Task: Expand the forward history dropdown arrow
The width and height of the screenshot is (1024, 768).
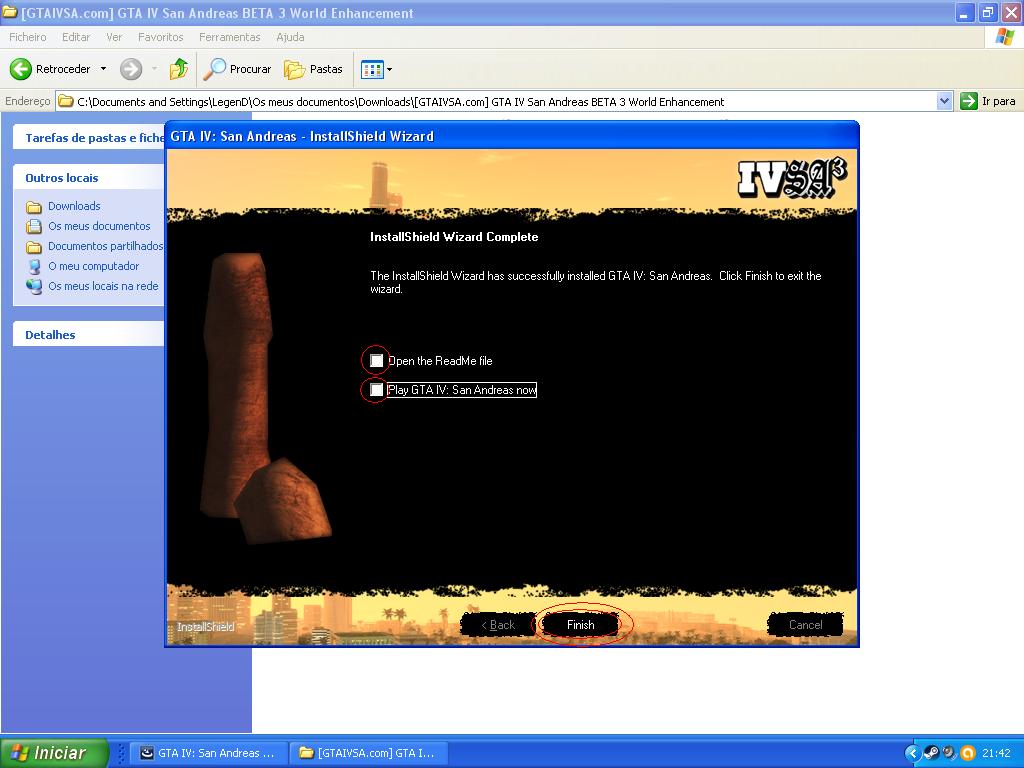Action: 154,69
